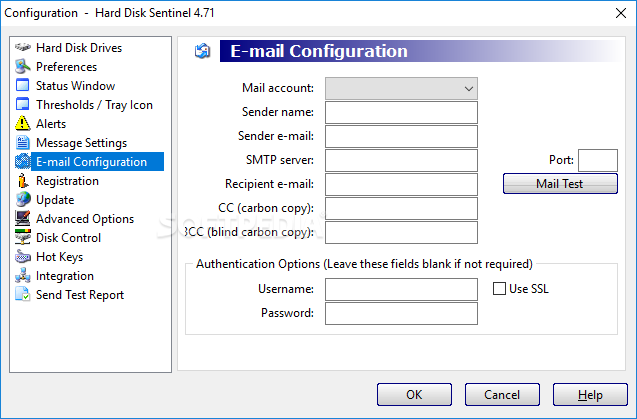Click the Port number field

[598, 161]
